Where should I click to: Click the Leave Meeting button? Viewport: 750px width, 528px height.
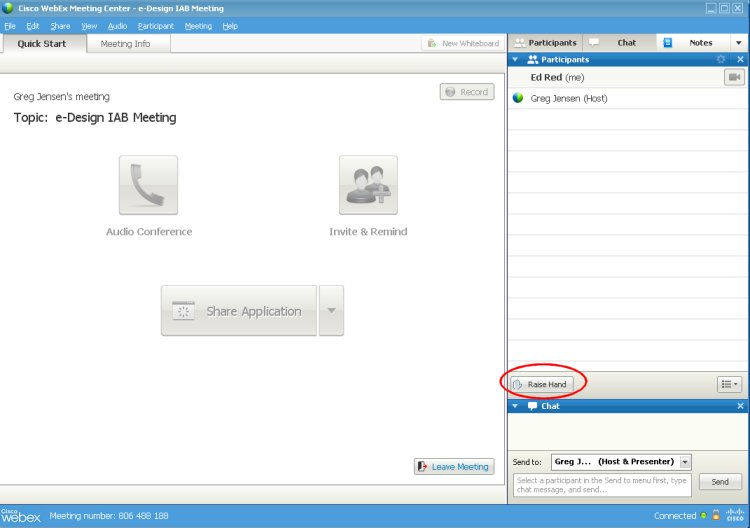(454, 466)
